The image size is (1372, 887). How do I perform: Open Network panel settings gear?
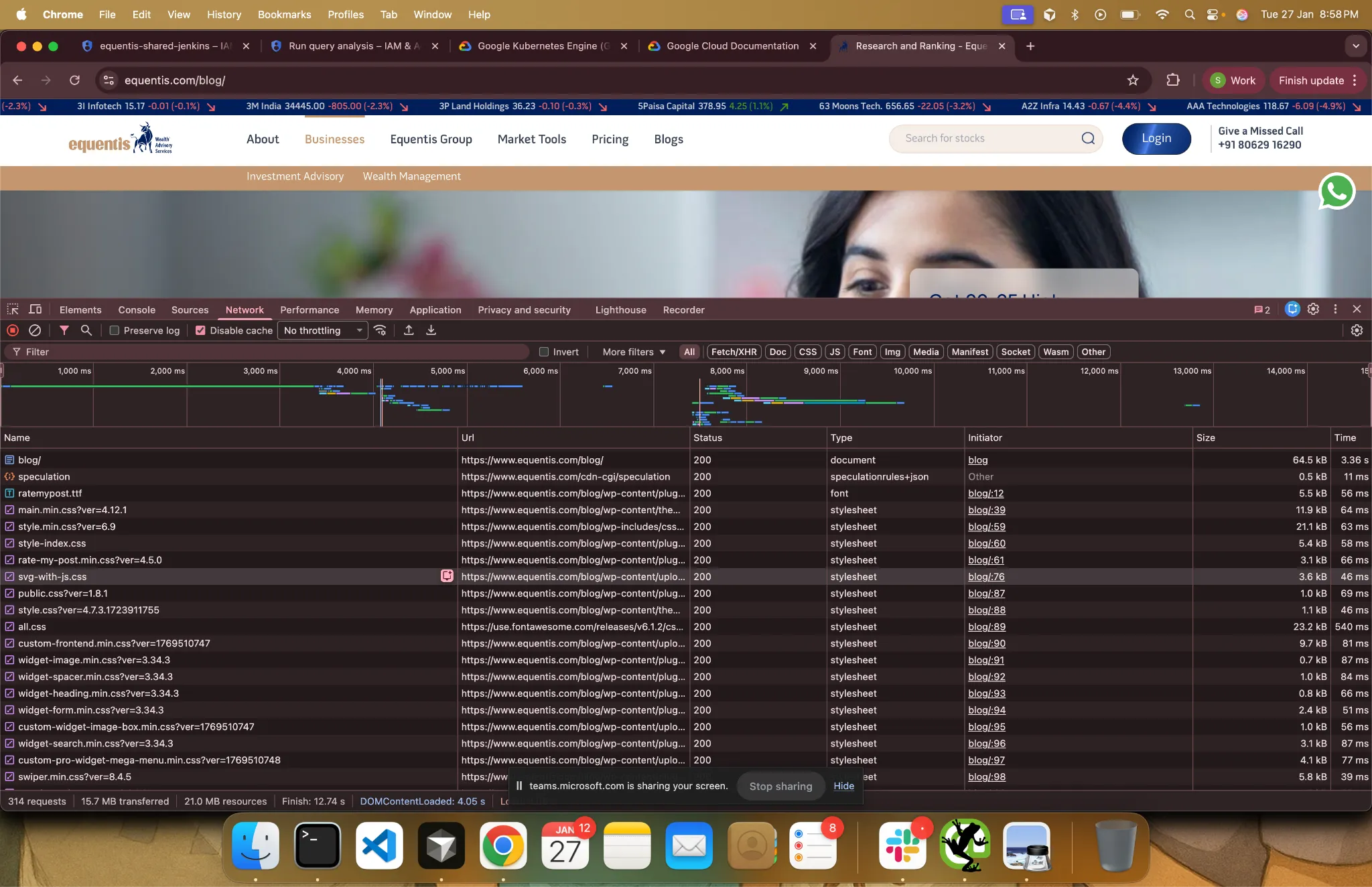point(1357,330)
